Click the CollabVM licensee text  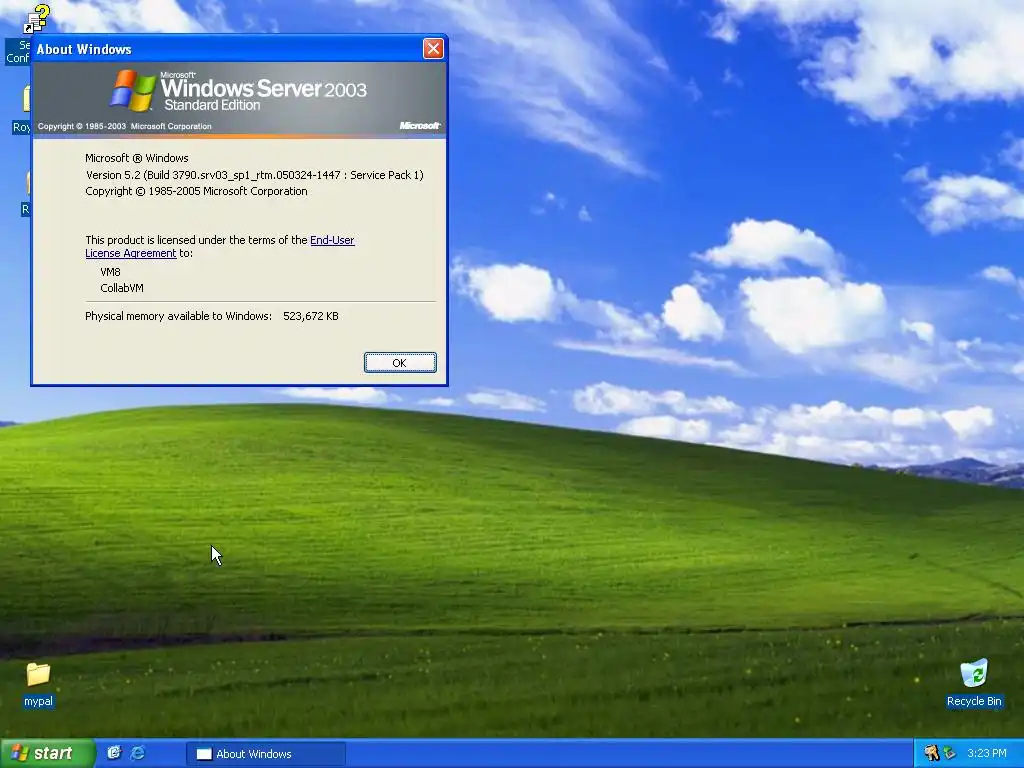tap(121, 288)
